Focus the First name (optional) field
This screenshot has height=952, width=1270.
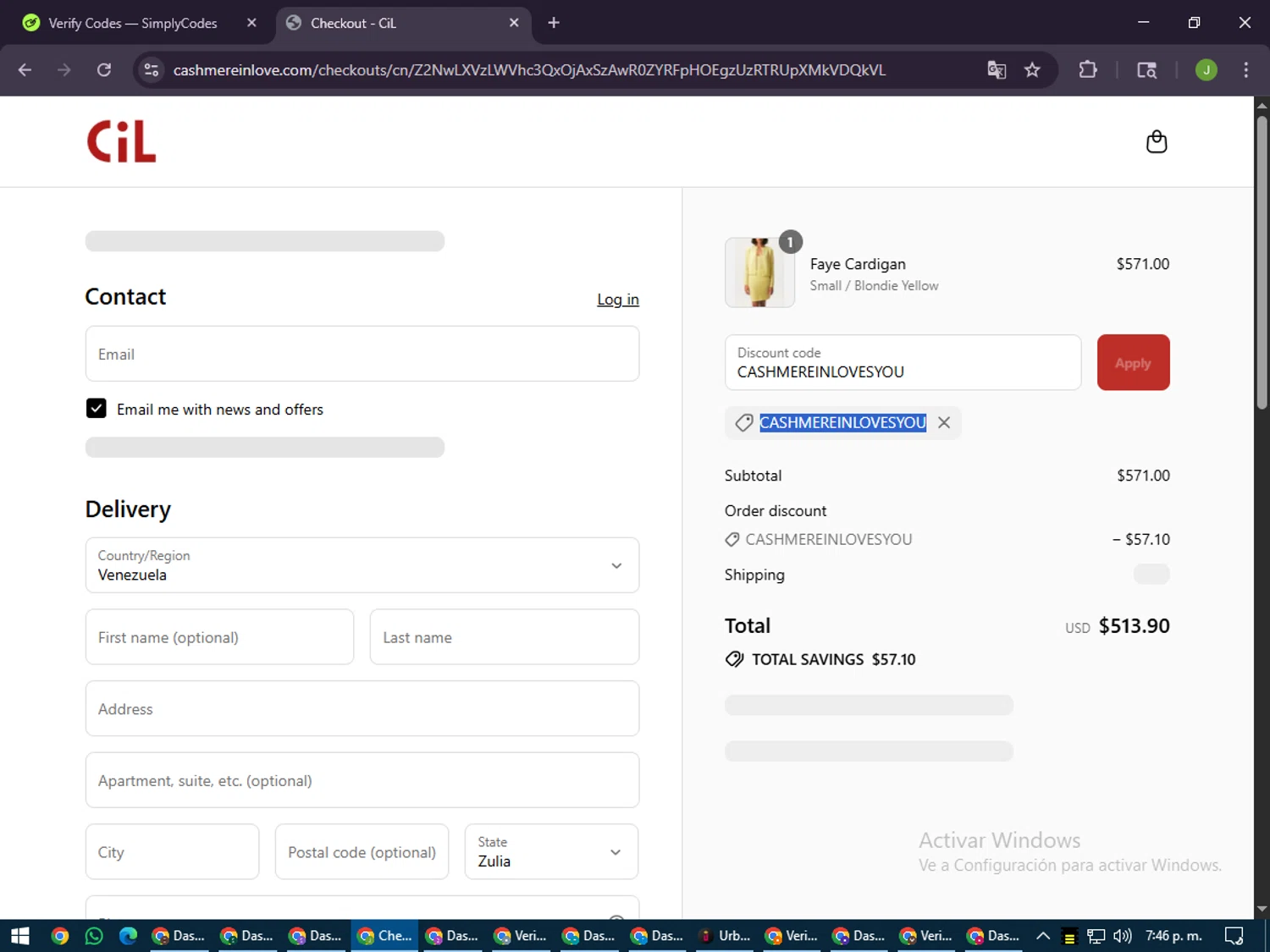219,637
